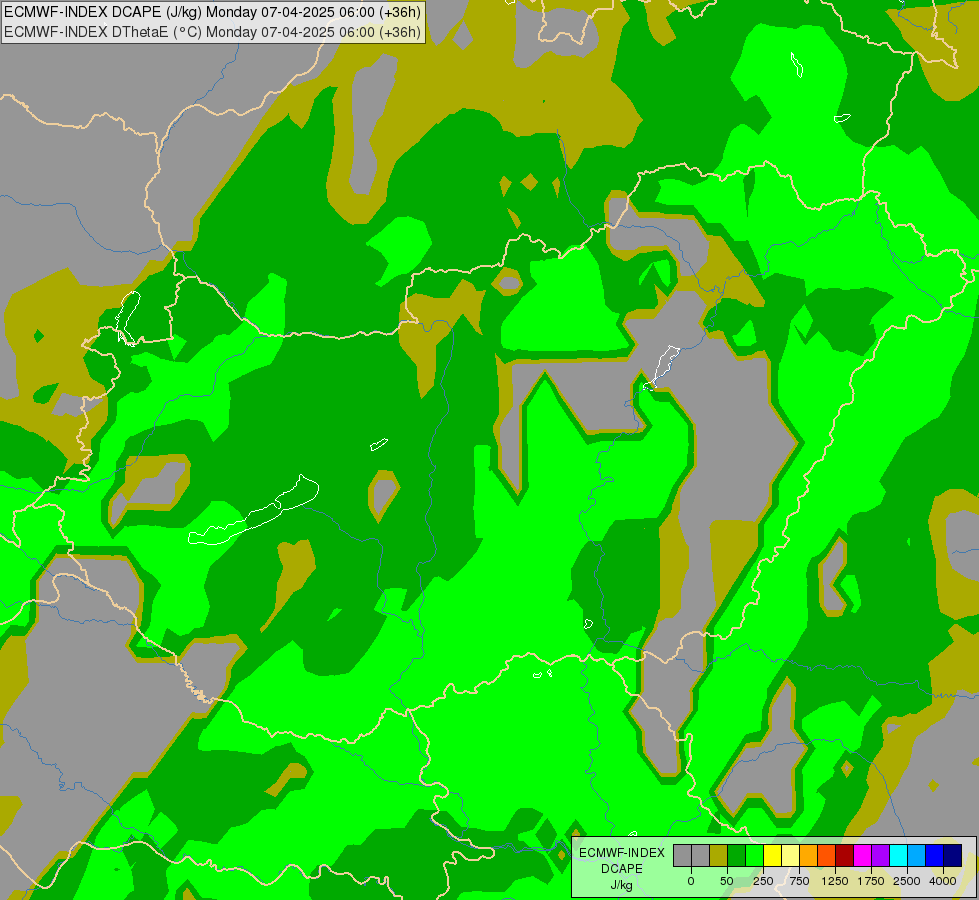
Task: Click the legend value 1250
Action: tap(835, 881)
